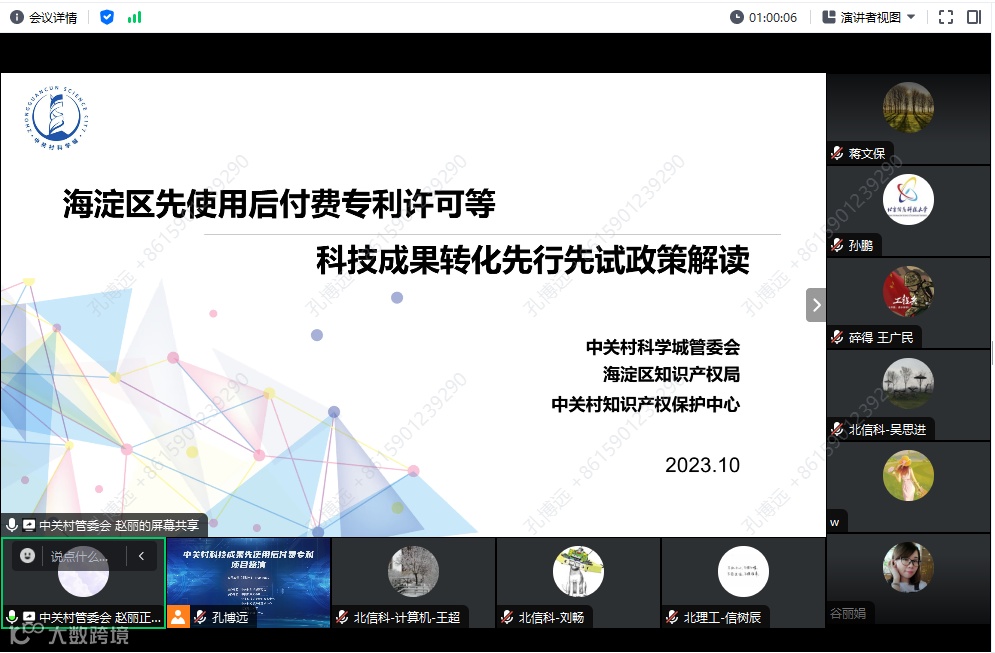
Task: Click the Zhongguancun Science City logo
Action: pos(56,117)
